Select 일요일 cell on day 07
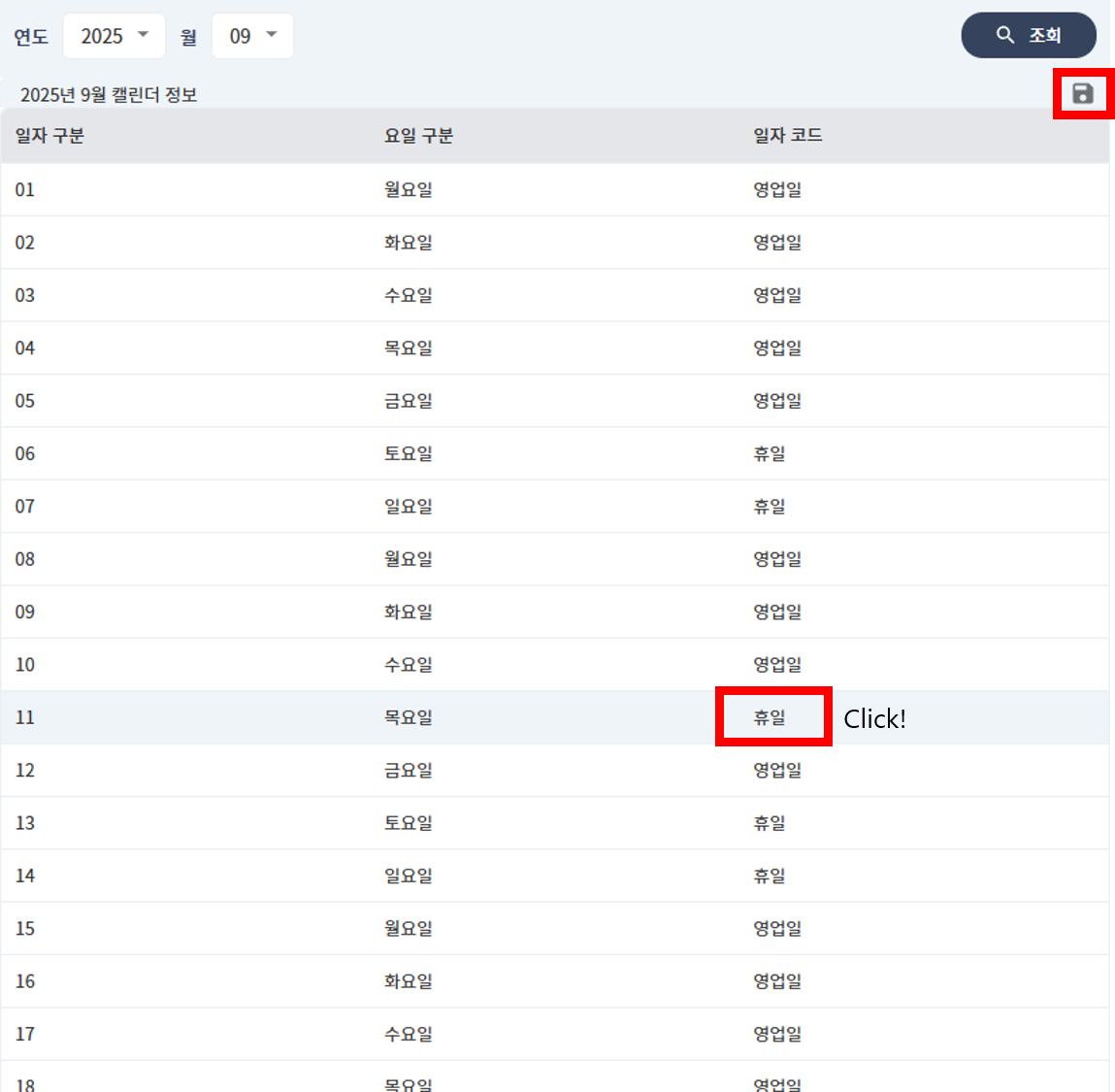1115x1092 pixels. coord(408,507)
